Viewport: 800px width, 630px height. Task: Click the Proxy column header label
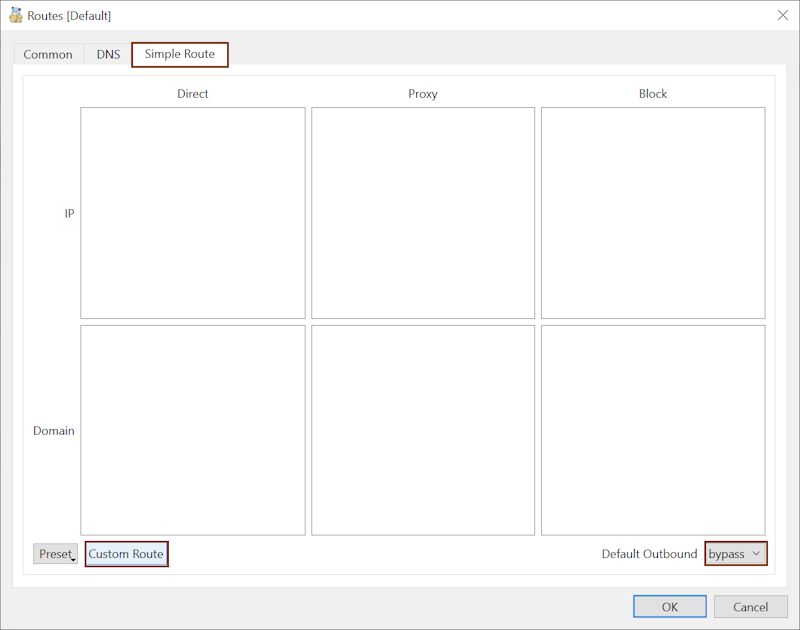[423, 94]
